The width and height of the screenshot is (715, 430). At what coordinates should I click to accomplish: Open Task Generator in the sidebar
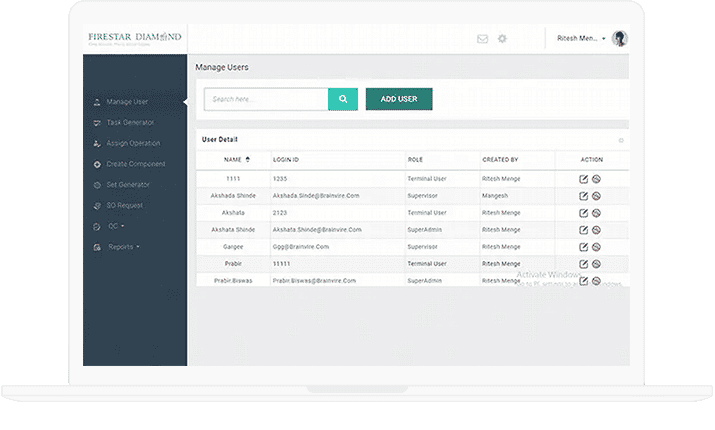pyautogui.click(x=129, y=122)
